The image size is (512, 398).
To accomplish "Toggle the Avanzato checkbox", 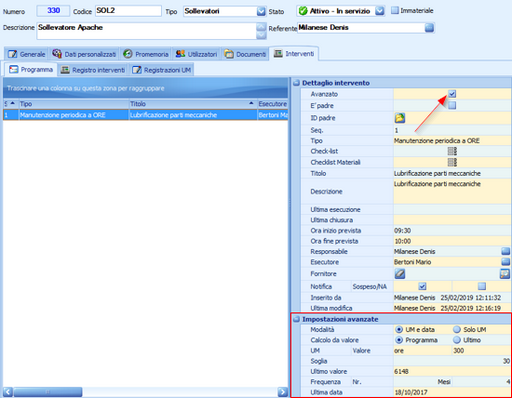I will [452, 94].
